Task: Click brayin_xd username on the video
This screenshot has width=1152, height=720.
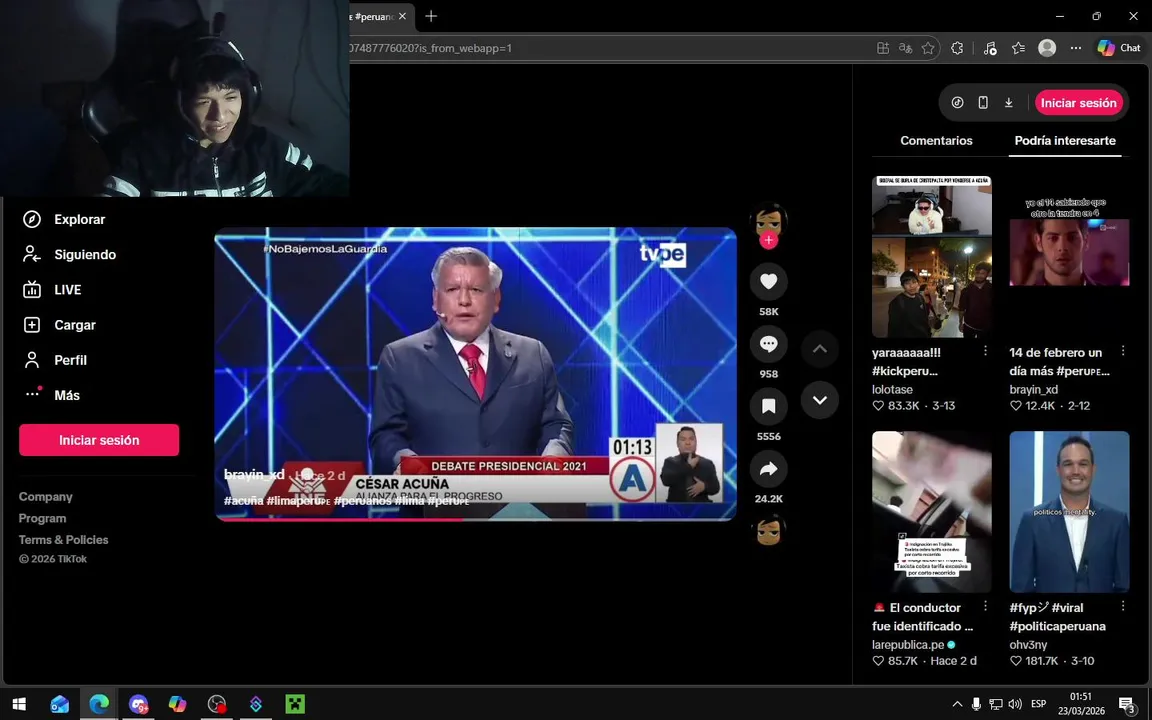Action: 254,475
